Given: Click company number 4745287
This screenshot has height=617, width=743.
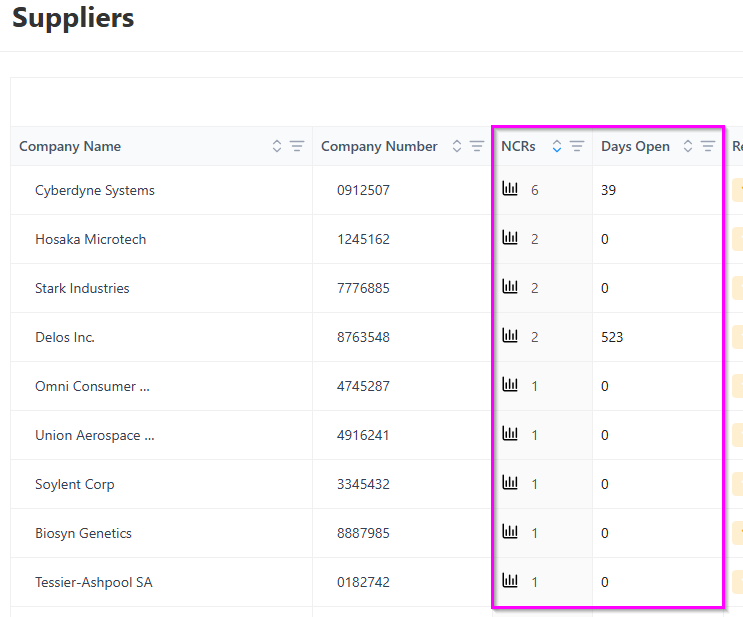Looking at the screenshot, I should (x=363, y=386).
